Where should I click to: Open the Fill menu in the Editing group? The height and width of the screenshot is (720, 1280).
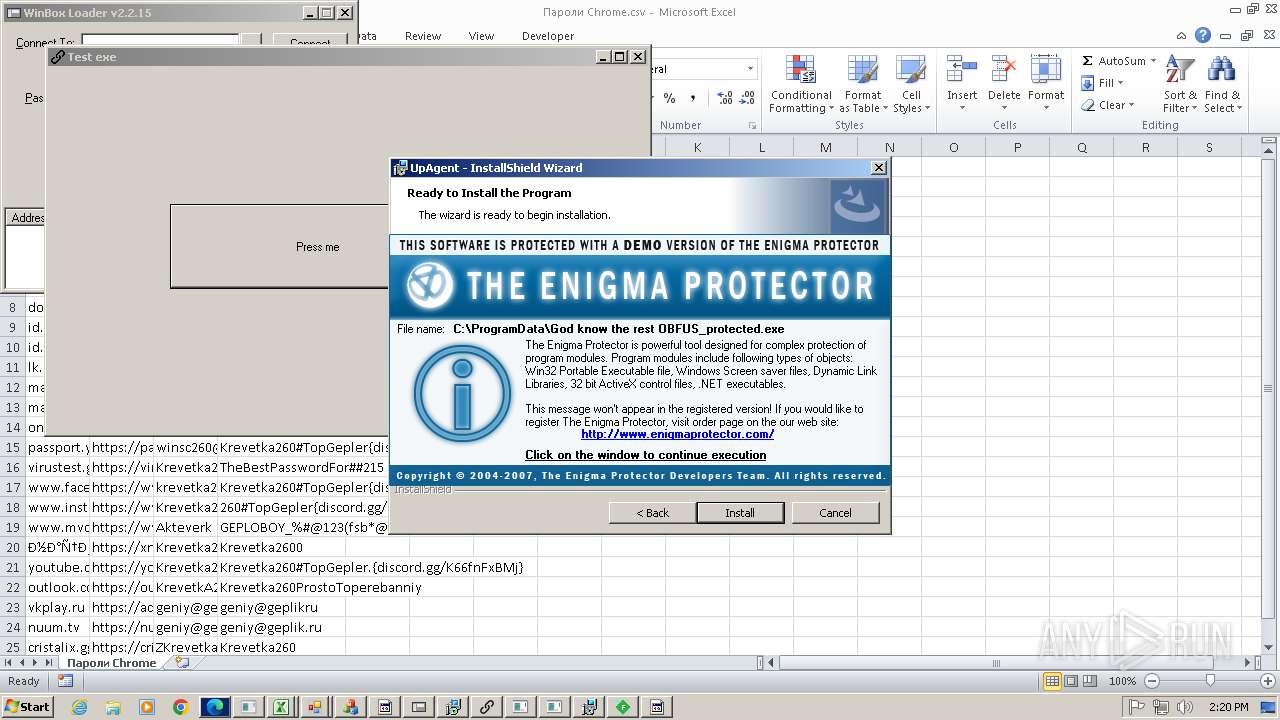(1104, 83)
